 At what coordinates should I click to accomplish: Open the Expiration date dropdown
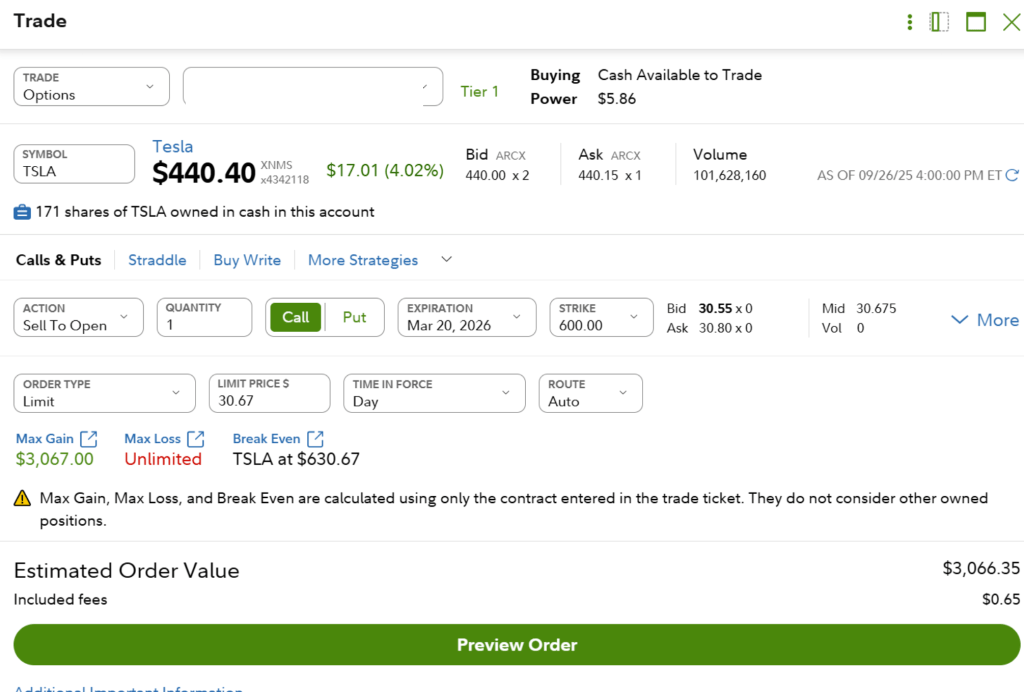[466, 317]
